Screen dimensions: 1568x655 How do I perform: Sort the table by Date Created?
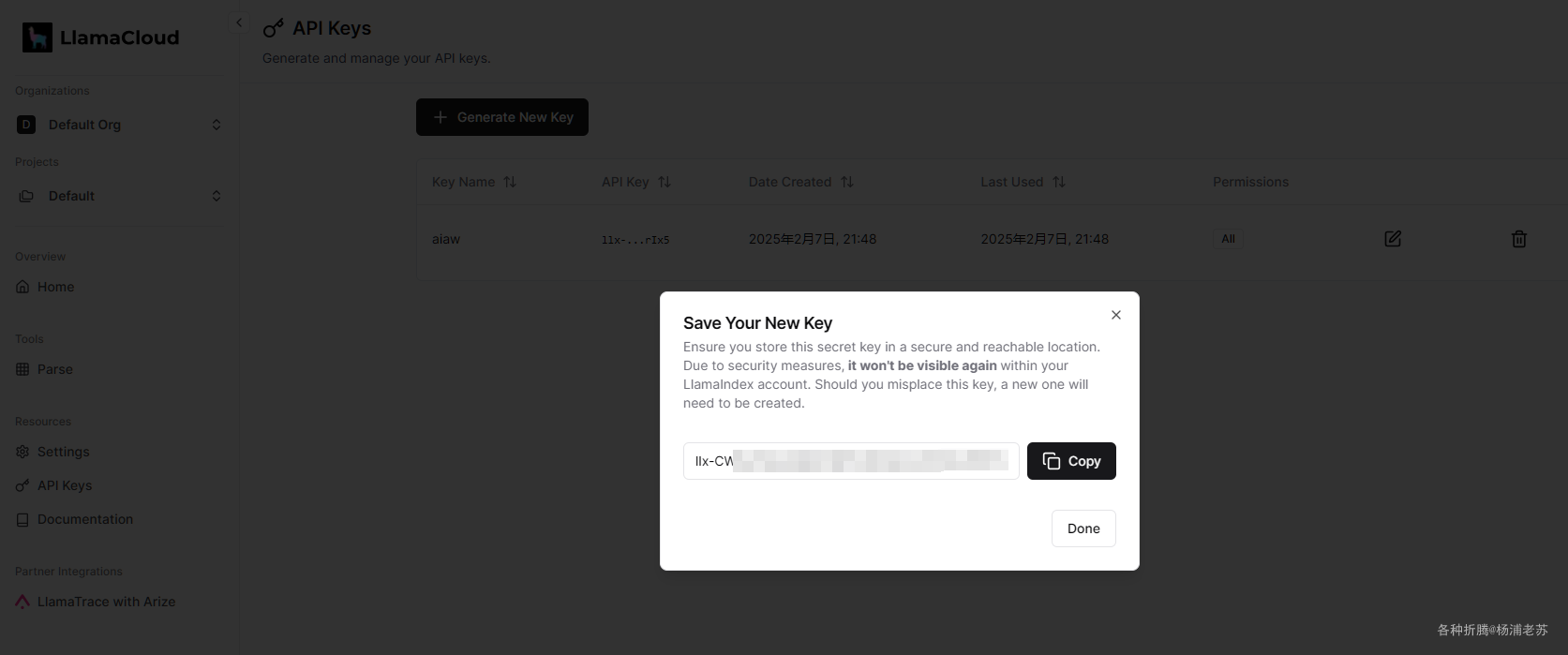(801, 182)
